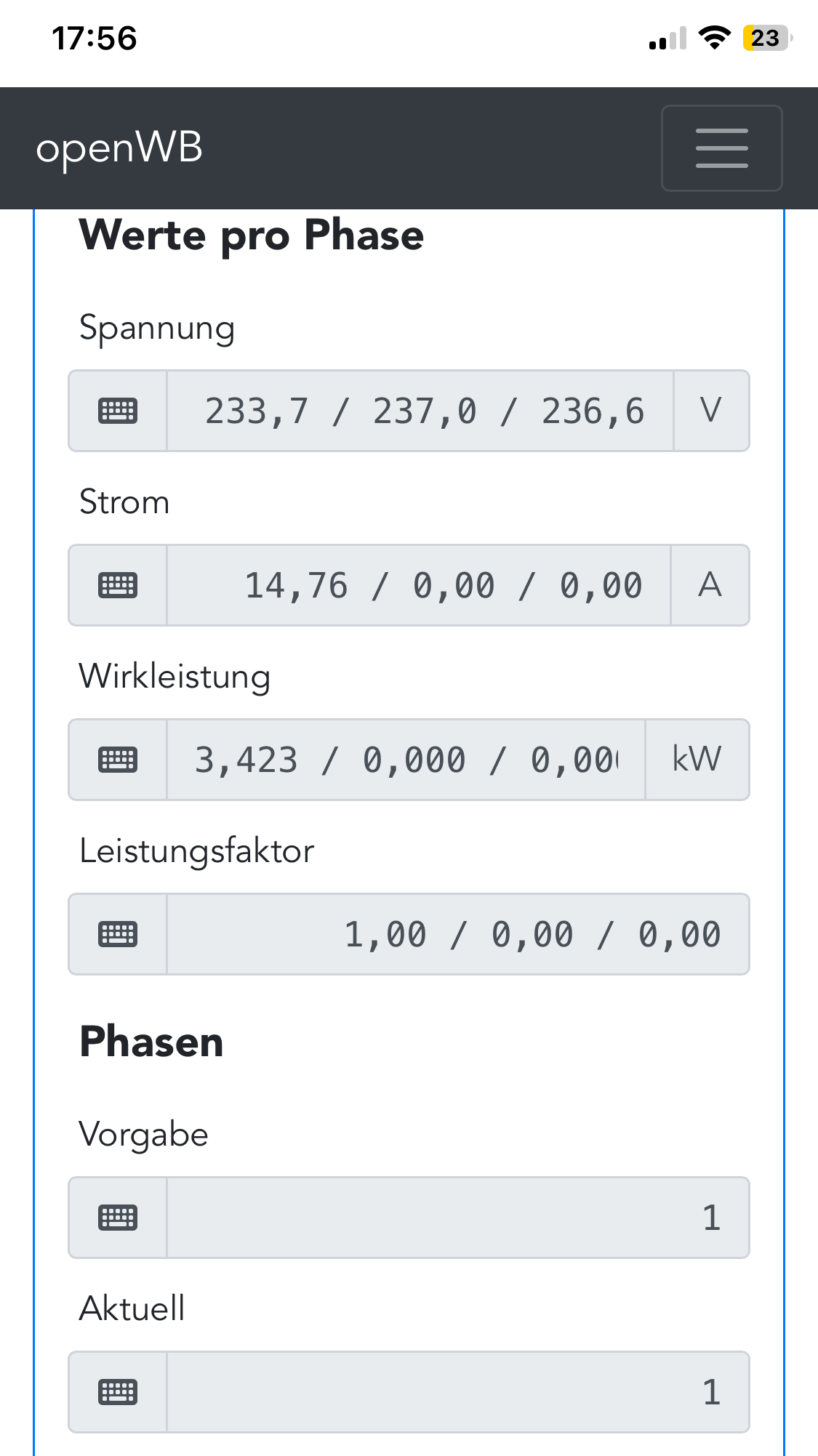Click the V unit label
The width and height of the screenshot is (818, 1456).
[711, 411]
